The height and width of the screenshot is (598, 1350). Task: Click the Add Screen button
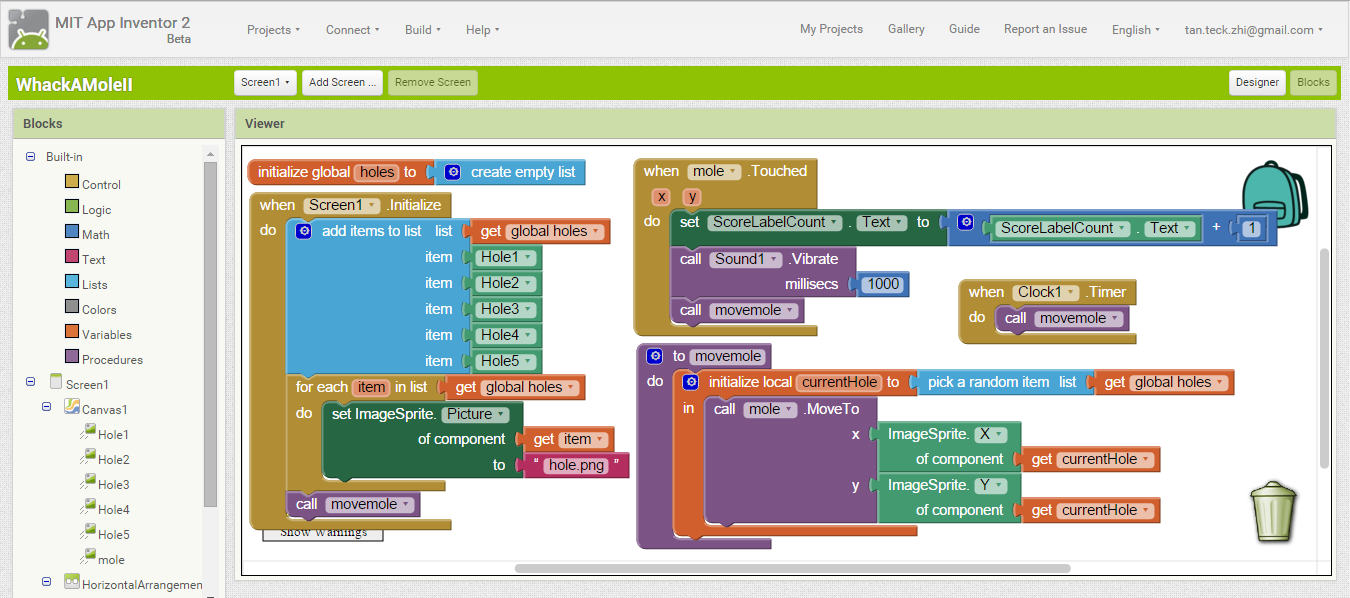pyautogui.click(x=343, y=83)
